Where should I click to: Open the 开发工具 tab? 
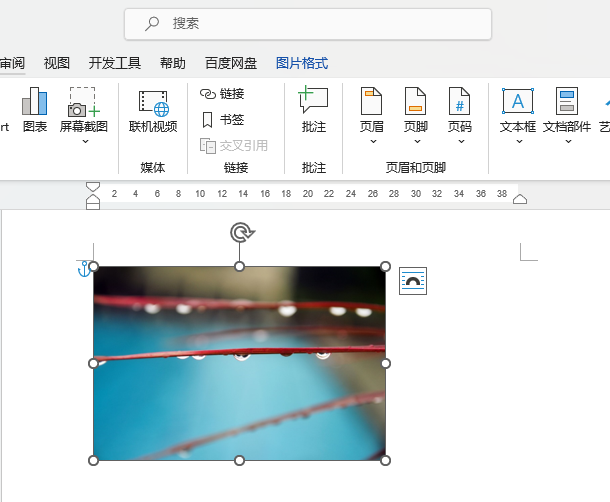tap(115, 63)
